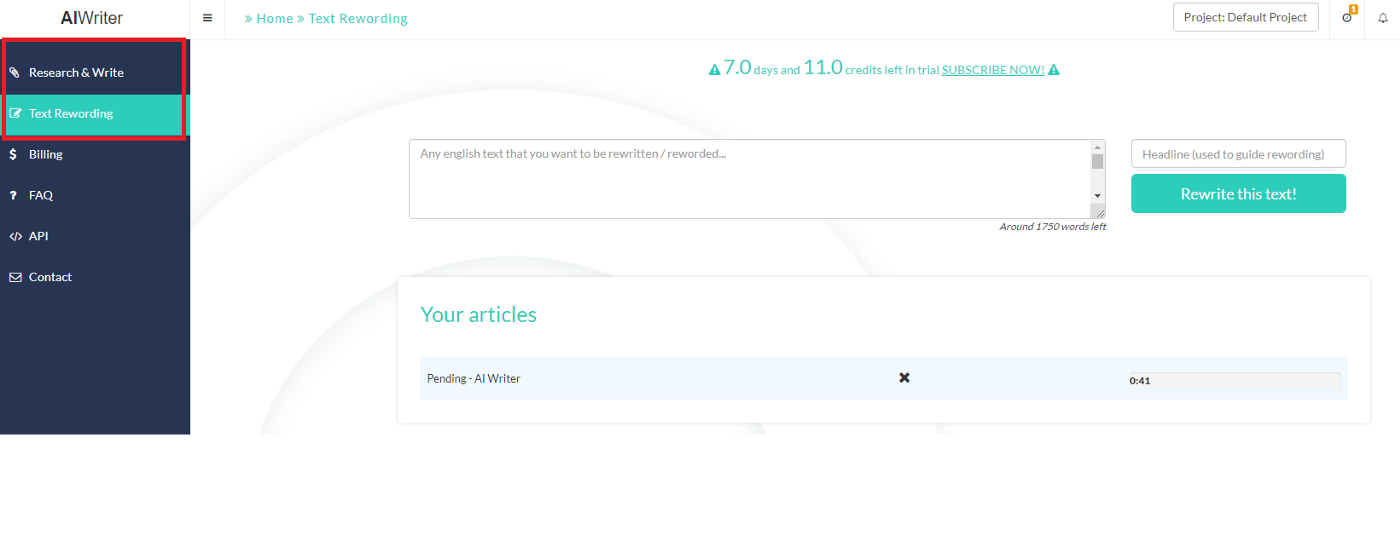
Task: Click the Text Rewording breadcrumb
Action: coord(358,18)
